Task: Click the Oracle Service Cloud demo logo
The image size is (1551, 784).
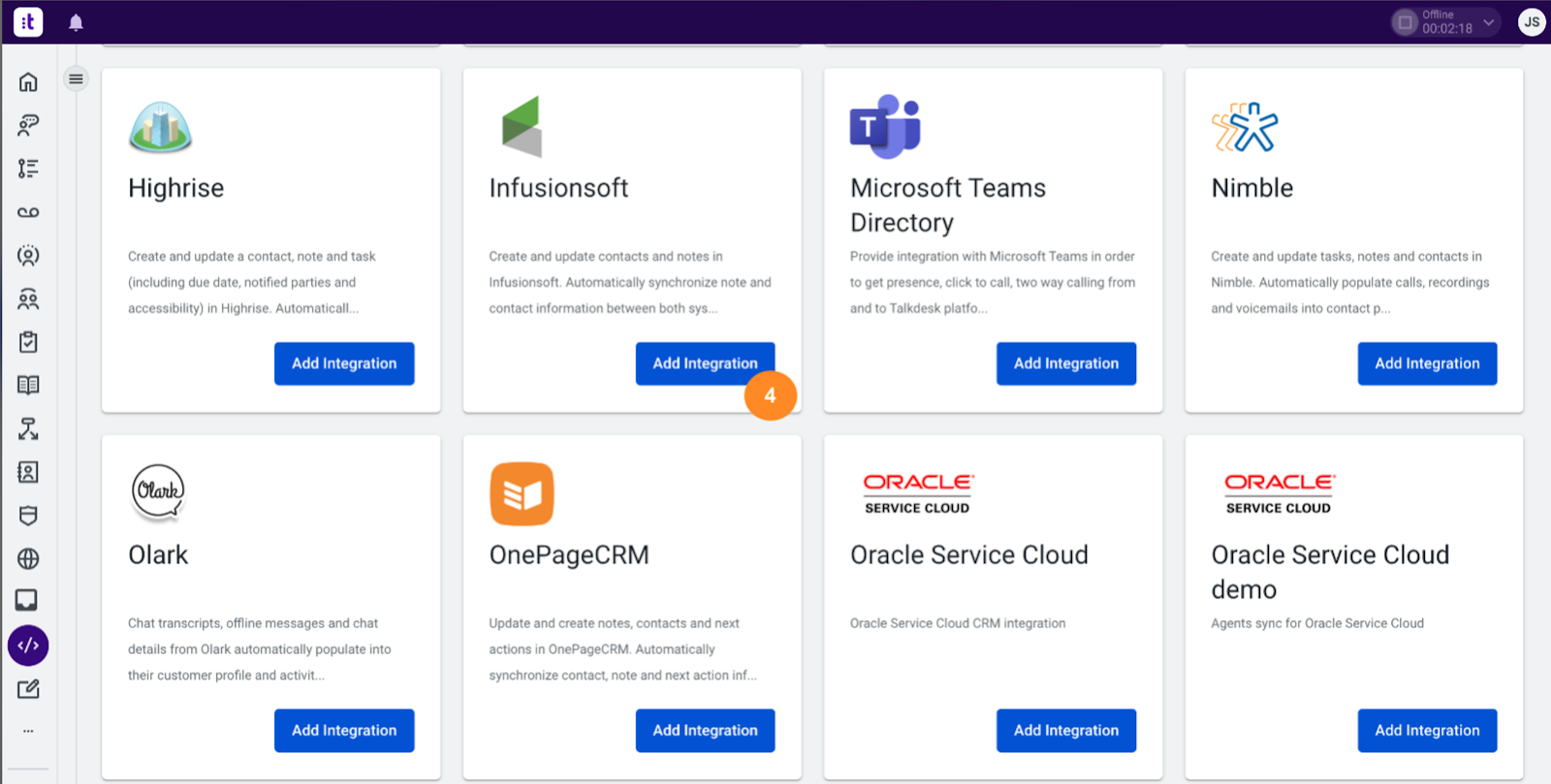Action: pos(1280,493)
